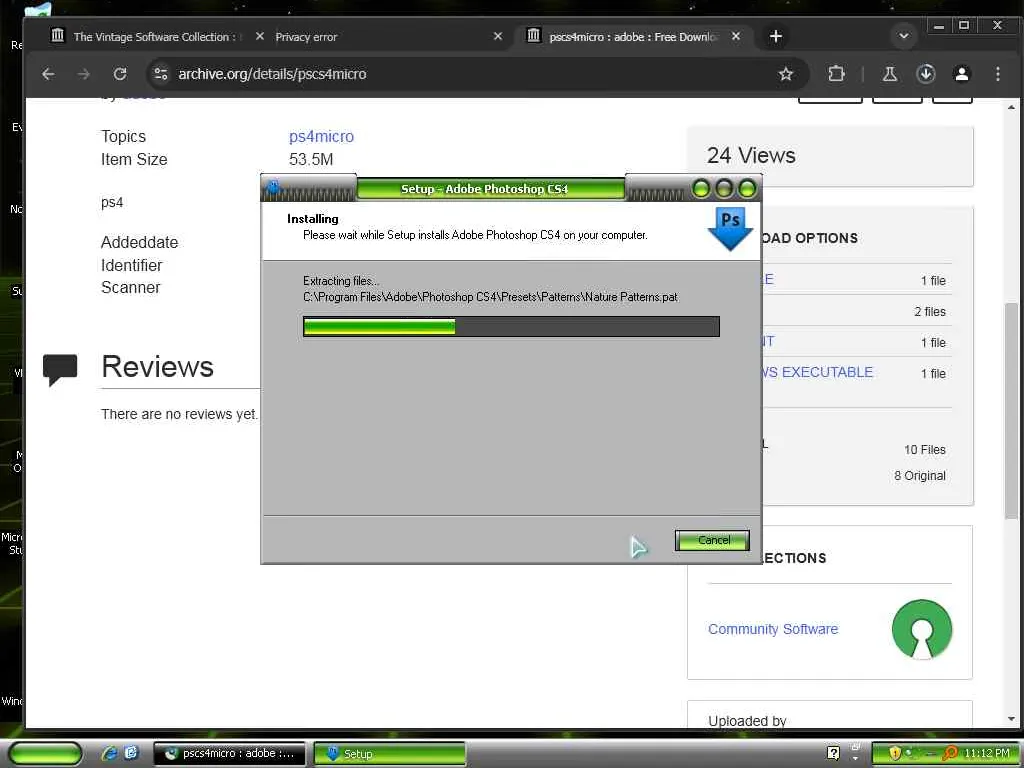
Task: Click the "8 Original" count
Action: tap(920, 475)
